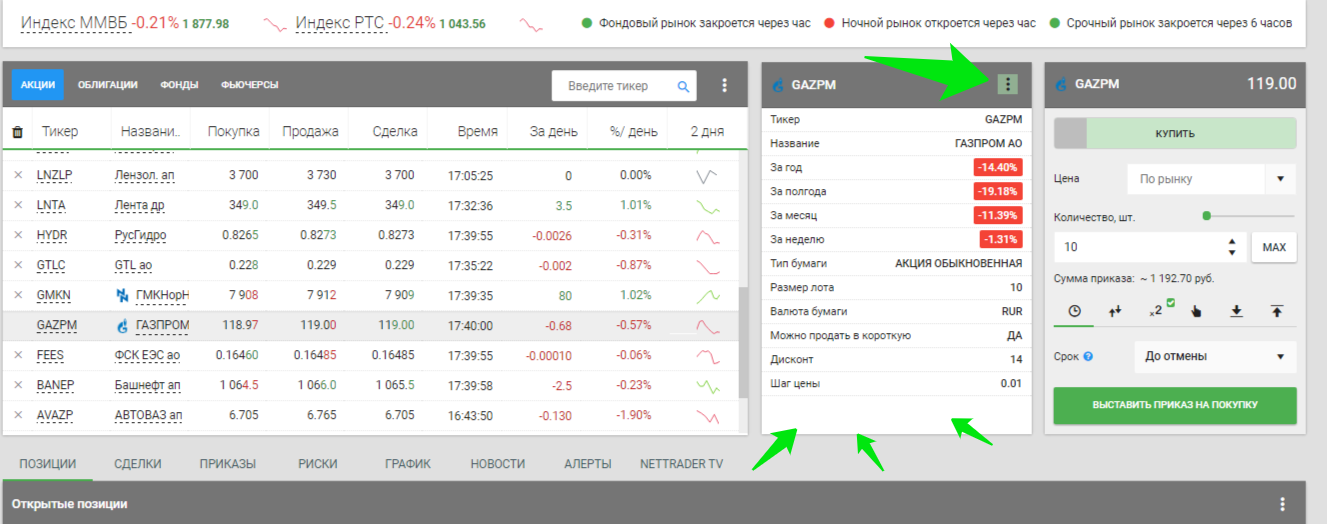
Task: Sort the table by Время column
Action: [477, 131]
